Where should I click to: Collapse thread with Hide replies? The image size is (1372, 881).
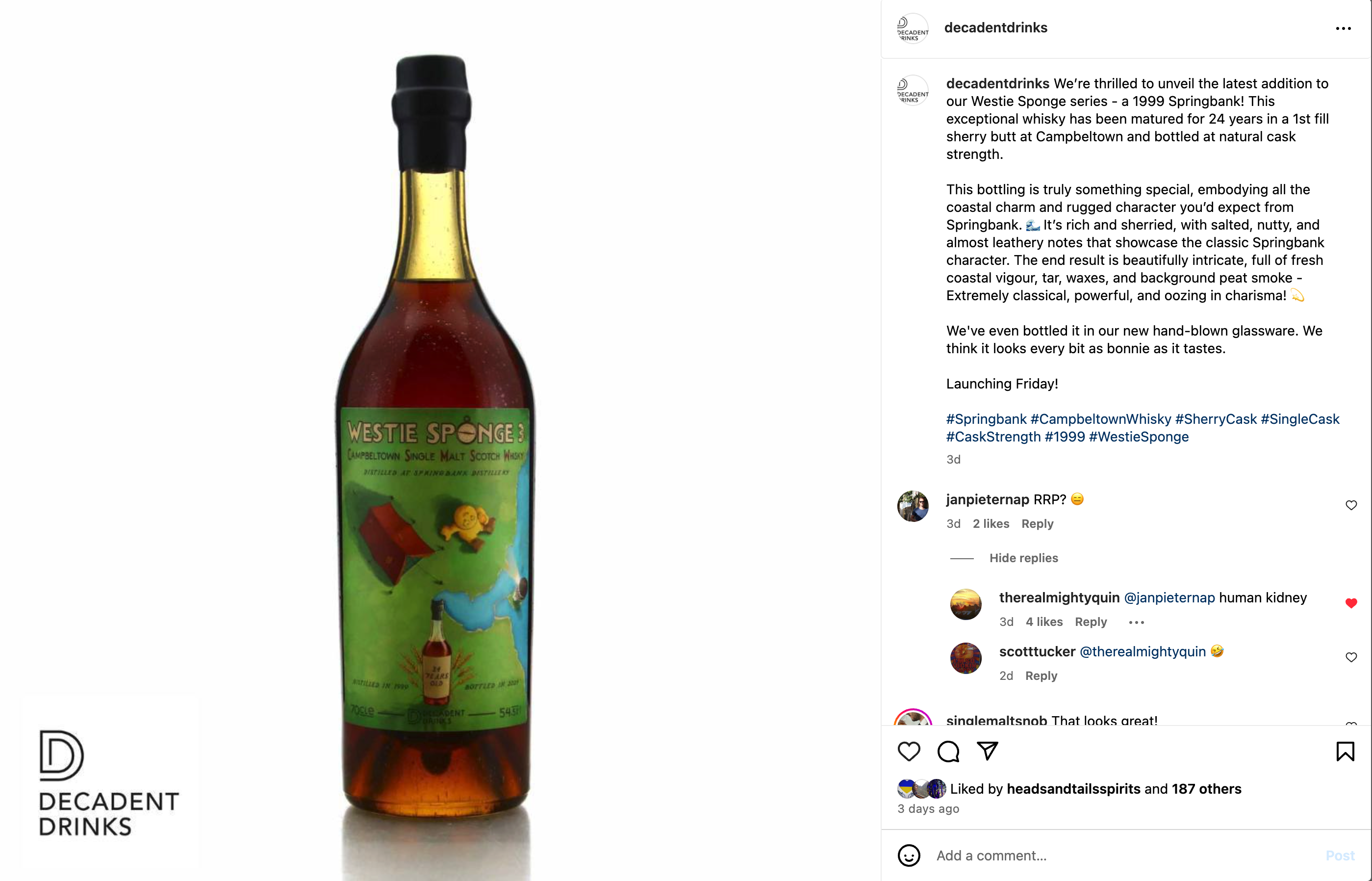coord(1024,558)
